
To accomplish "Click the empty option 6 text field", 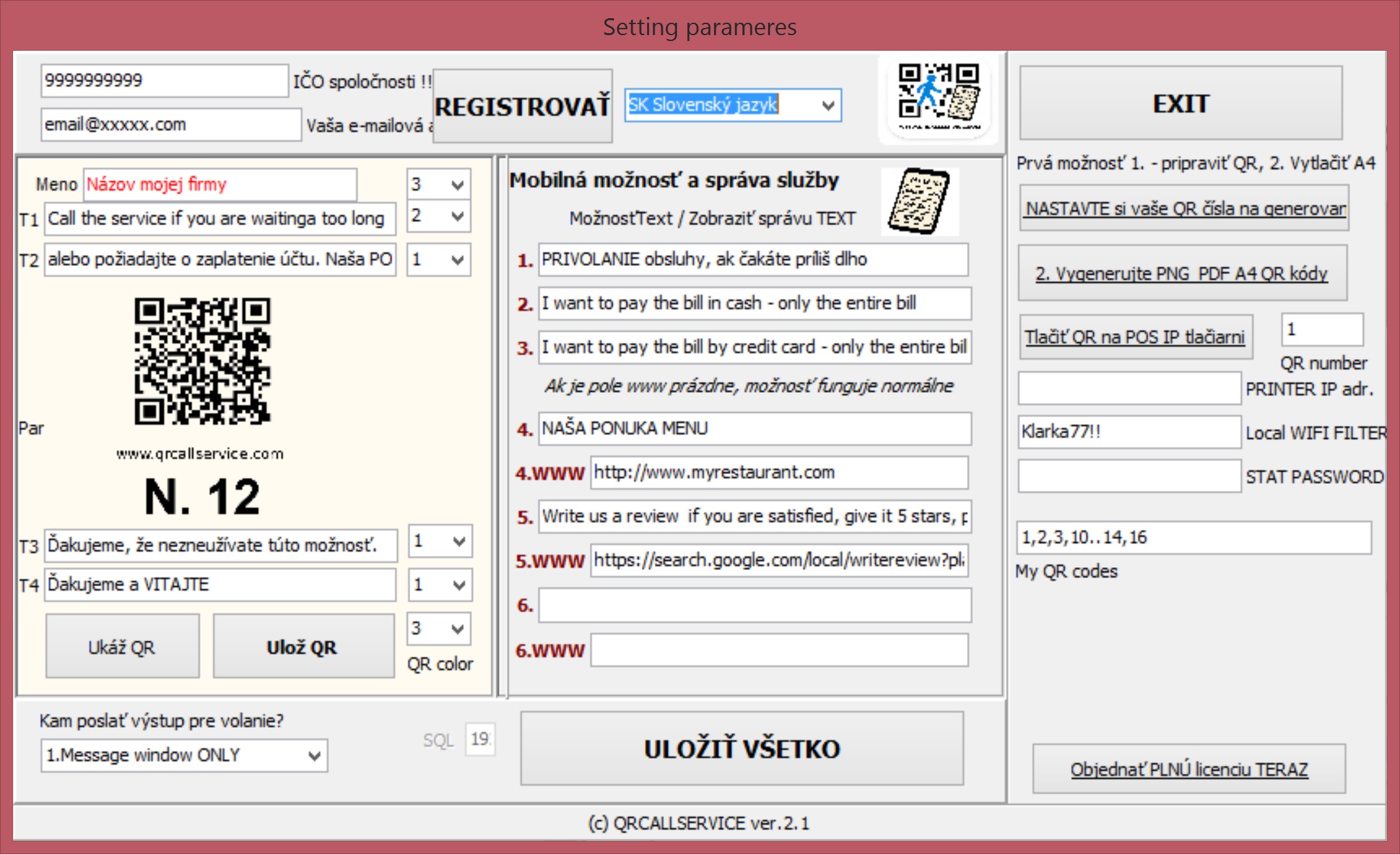I will pyautogui.click(x=755, y=606).
